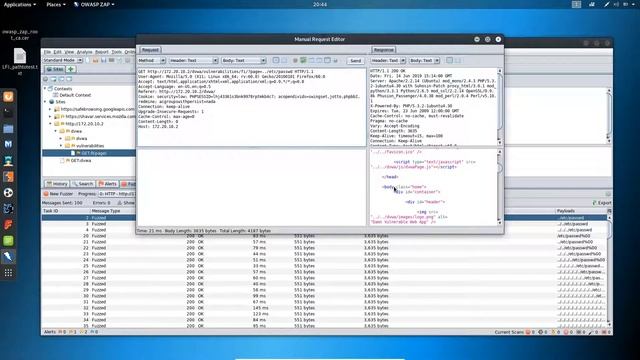Select fuzzer result row with Task ID 20
The width and height of the screenshot is (640, 360).
324,236
